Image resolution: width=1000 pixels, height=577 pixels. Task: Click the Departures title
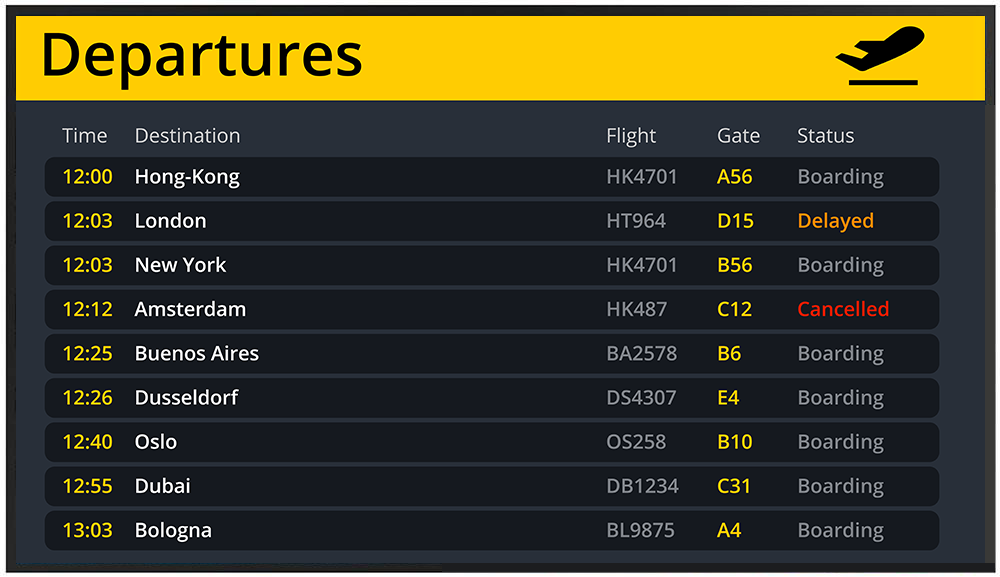pyautogui.click(x=201, y=55)
